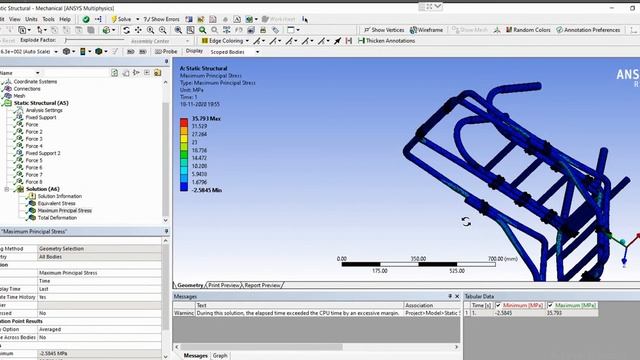This screenshot has width=640, height=360.
Task: Open the Solve dropdown arrow
Action: pyautogui.click(x=138, y=19)
